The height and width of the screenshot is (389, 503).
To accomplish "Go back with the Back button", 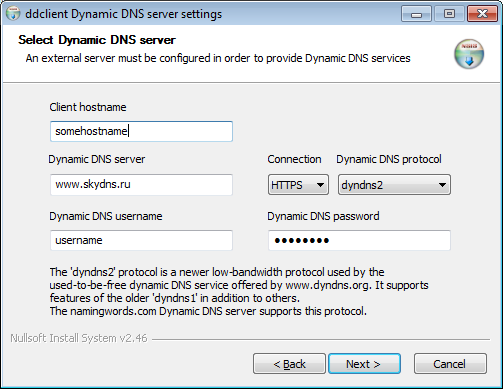I will point(289,364).
